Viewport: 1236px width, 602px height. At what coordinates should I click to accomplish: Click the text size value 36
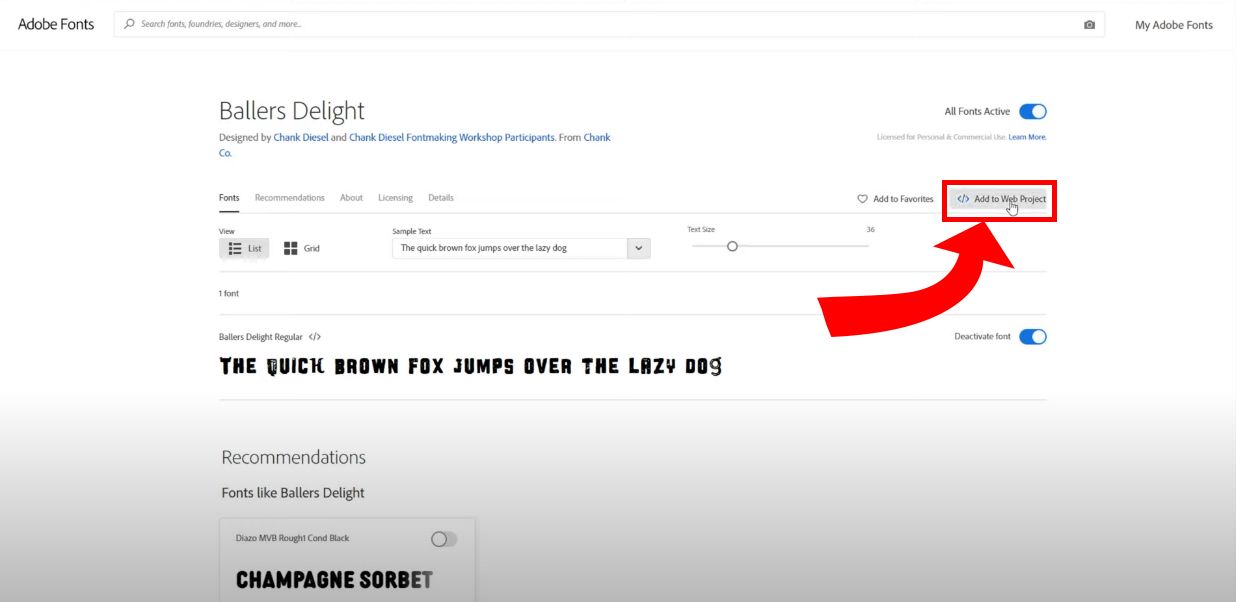[x=870, y=230]
